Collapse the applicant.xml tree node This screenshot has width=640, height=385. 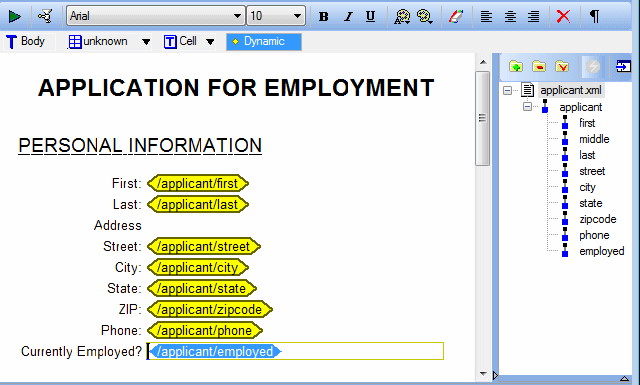click(507, 90)
